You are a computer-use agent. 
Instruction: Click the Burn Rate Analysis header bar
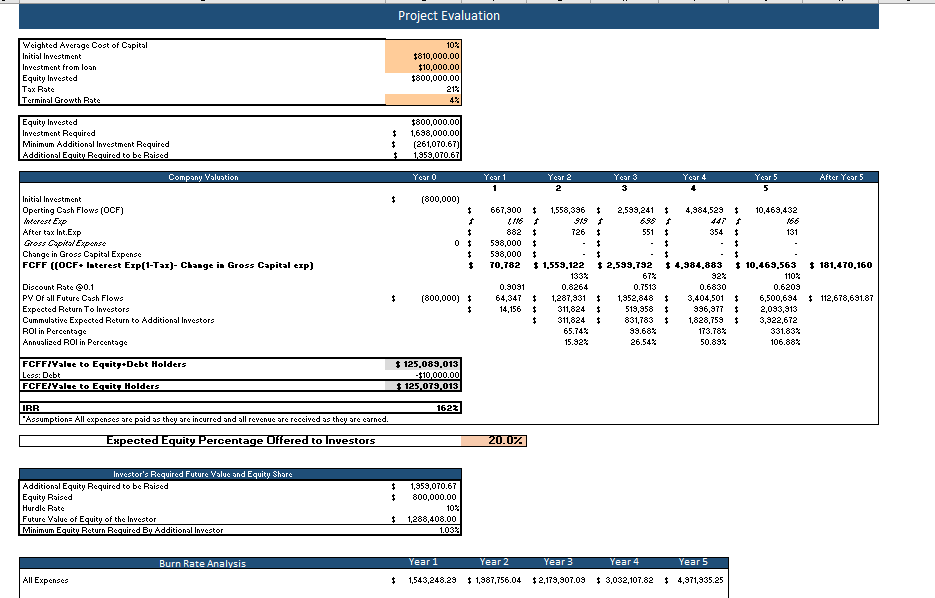pyautogui.click(x=203, y=561)
